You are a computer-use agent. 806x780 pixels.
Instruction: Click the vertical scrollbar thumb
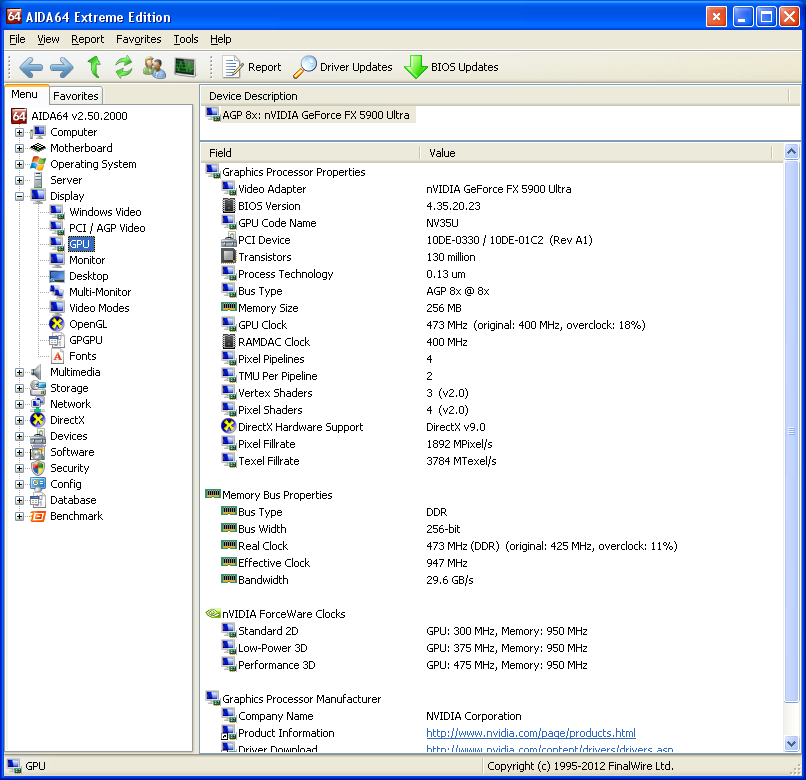pos(792,431)
